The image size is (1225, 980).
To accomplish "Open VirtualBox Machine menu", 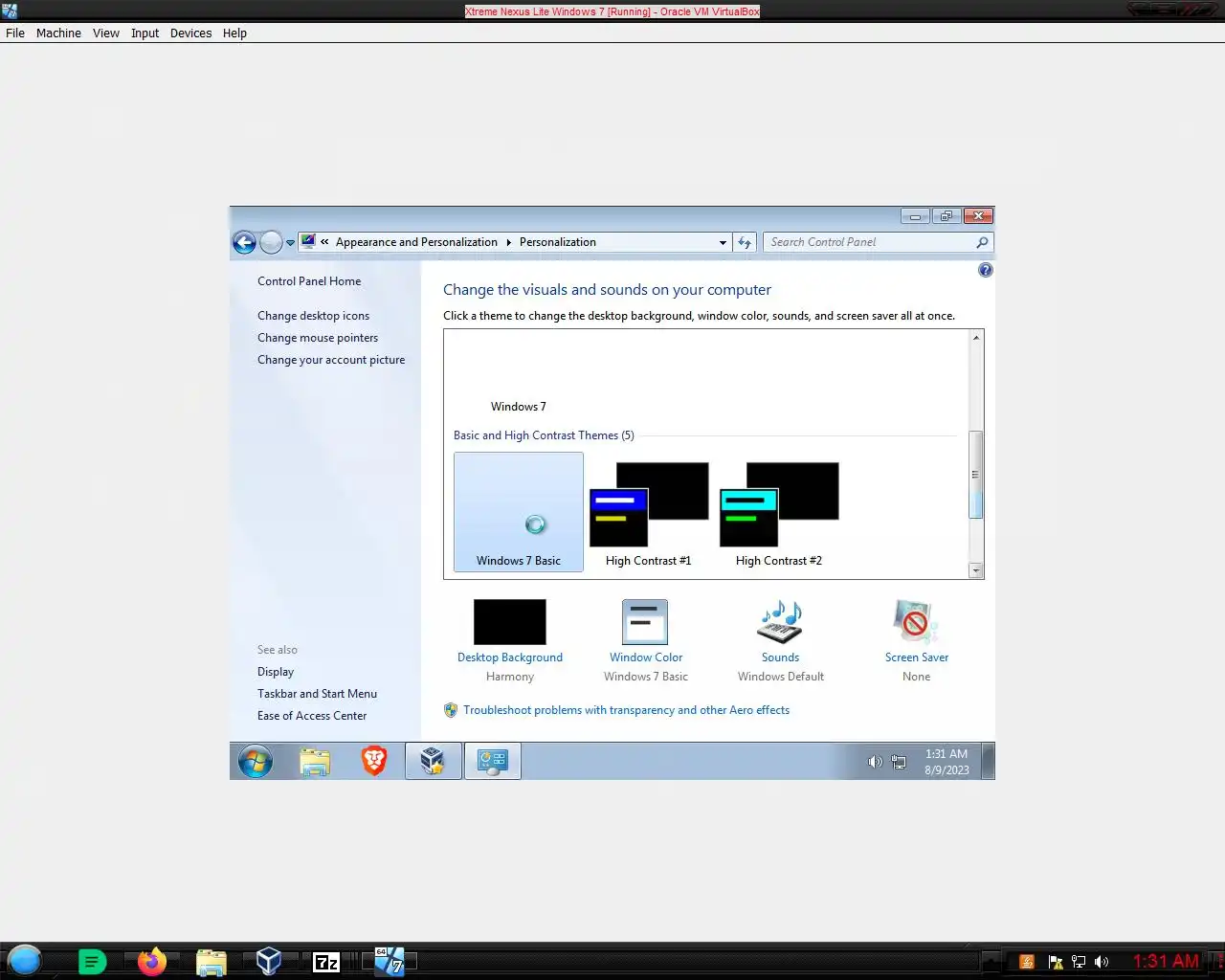I will [58, 33].
